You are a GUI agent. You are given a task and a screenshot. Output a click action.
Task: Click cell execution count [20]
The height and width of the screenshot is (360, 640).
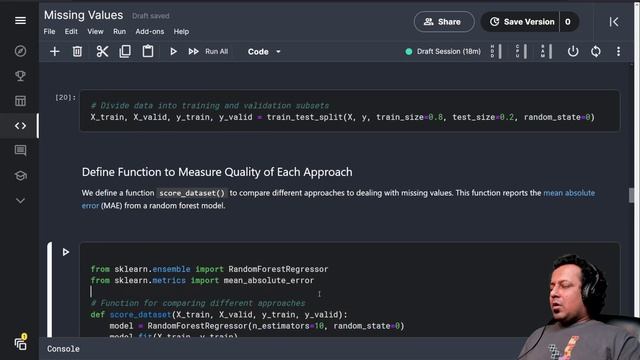pyautogui.click(x=65, y=97)
